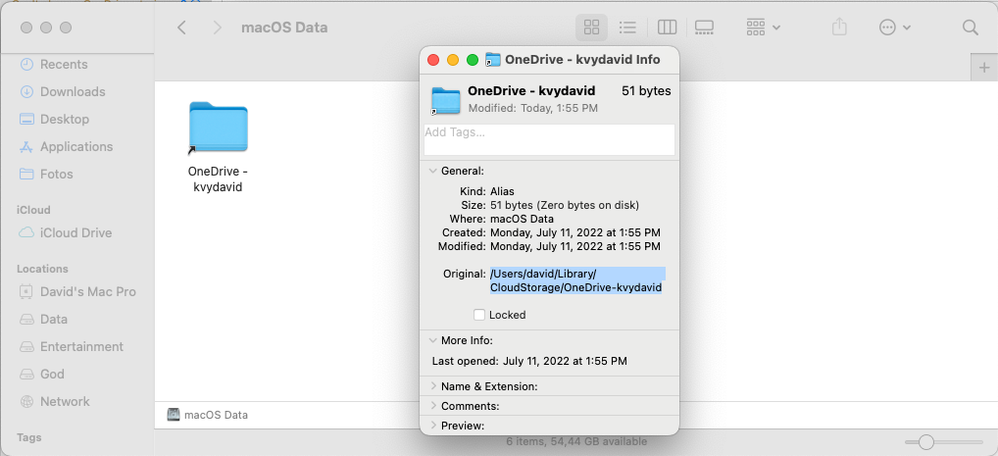Add a new tab with plus button

(984, 68)
